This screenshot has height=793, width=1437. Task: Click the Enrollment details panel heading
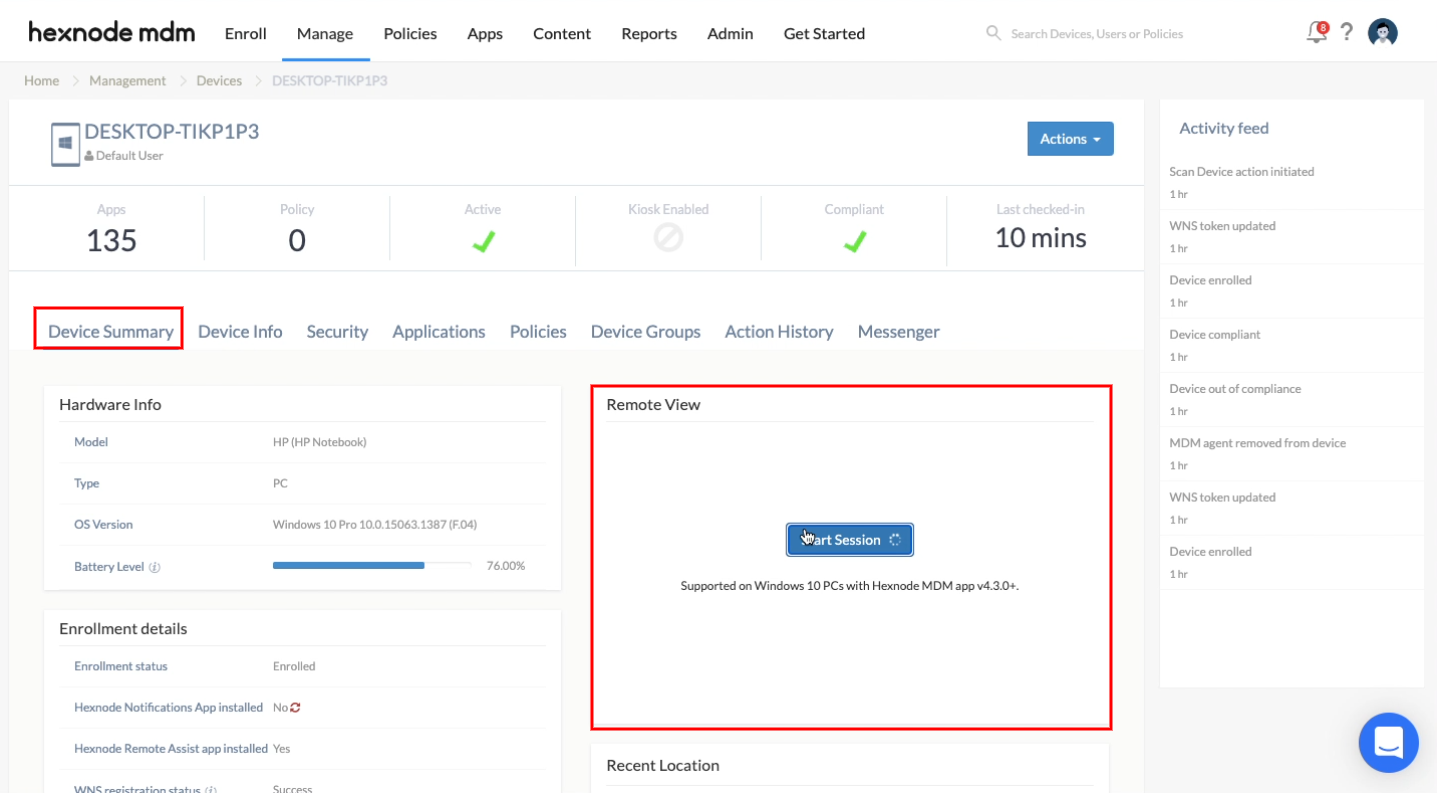coord(123,628)
